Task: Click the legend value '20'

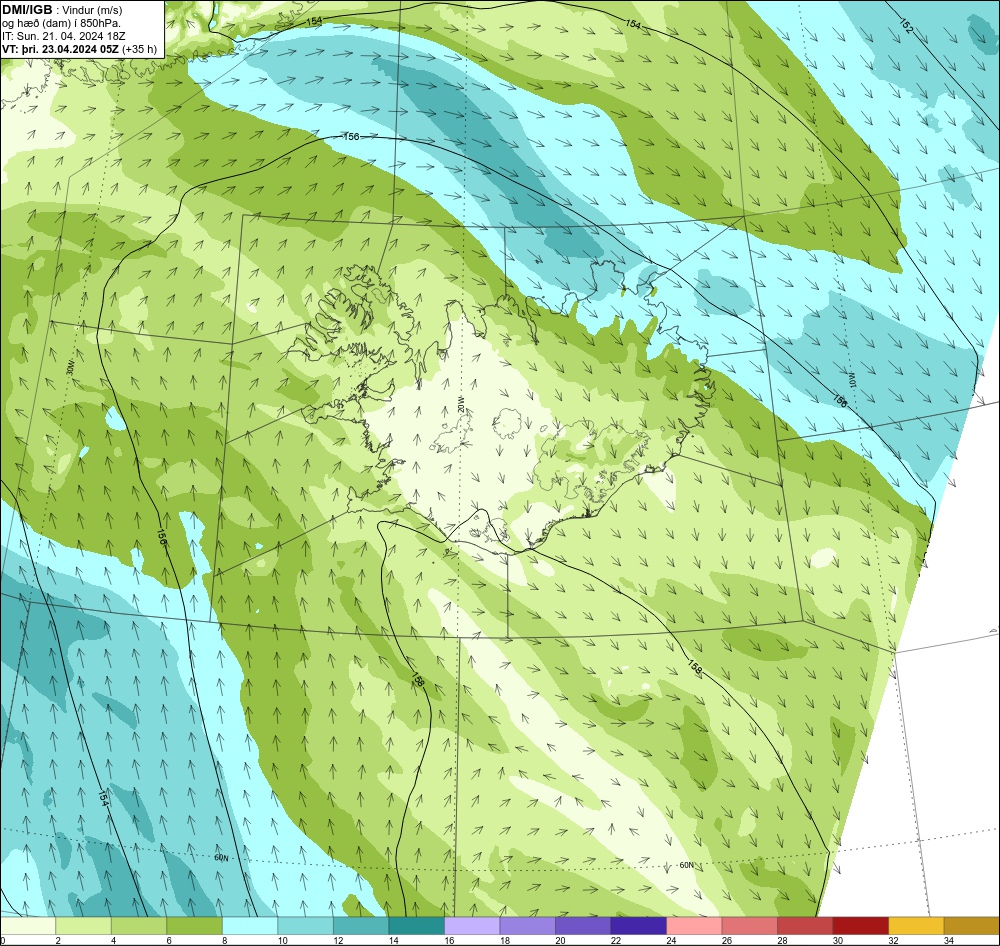Action: pyautogui.click(x=561, y=940)
